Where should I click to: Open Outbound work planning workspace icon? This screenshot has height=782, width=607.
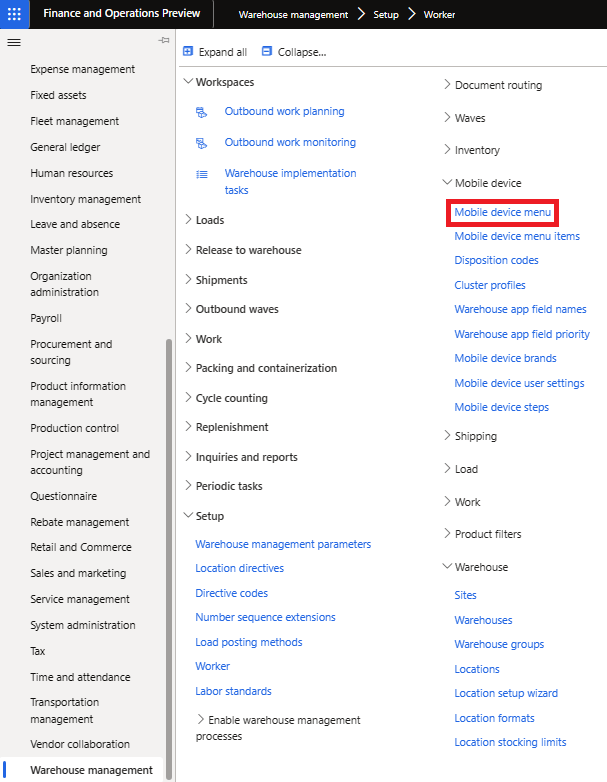(202, 112)
